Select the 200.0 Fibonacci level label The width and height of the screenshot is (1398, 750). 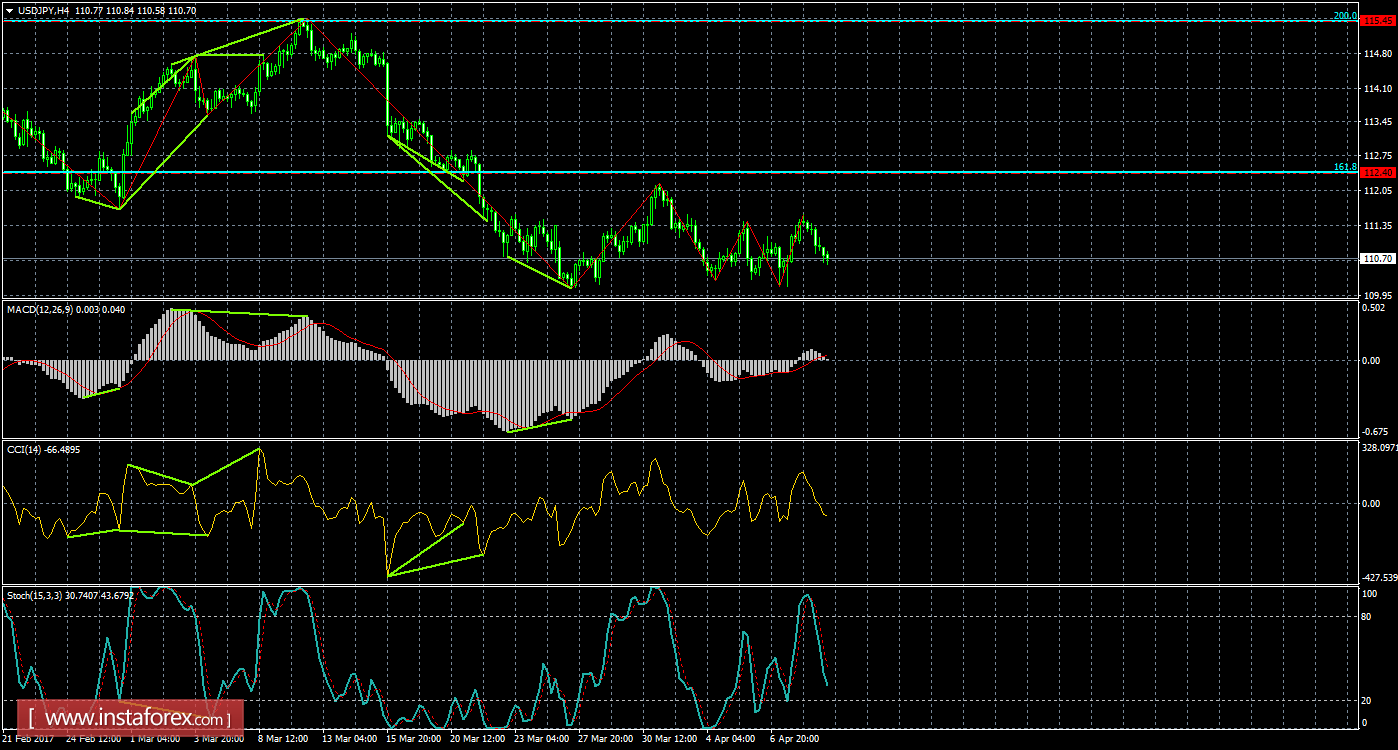tap(1345, 16)
